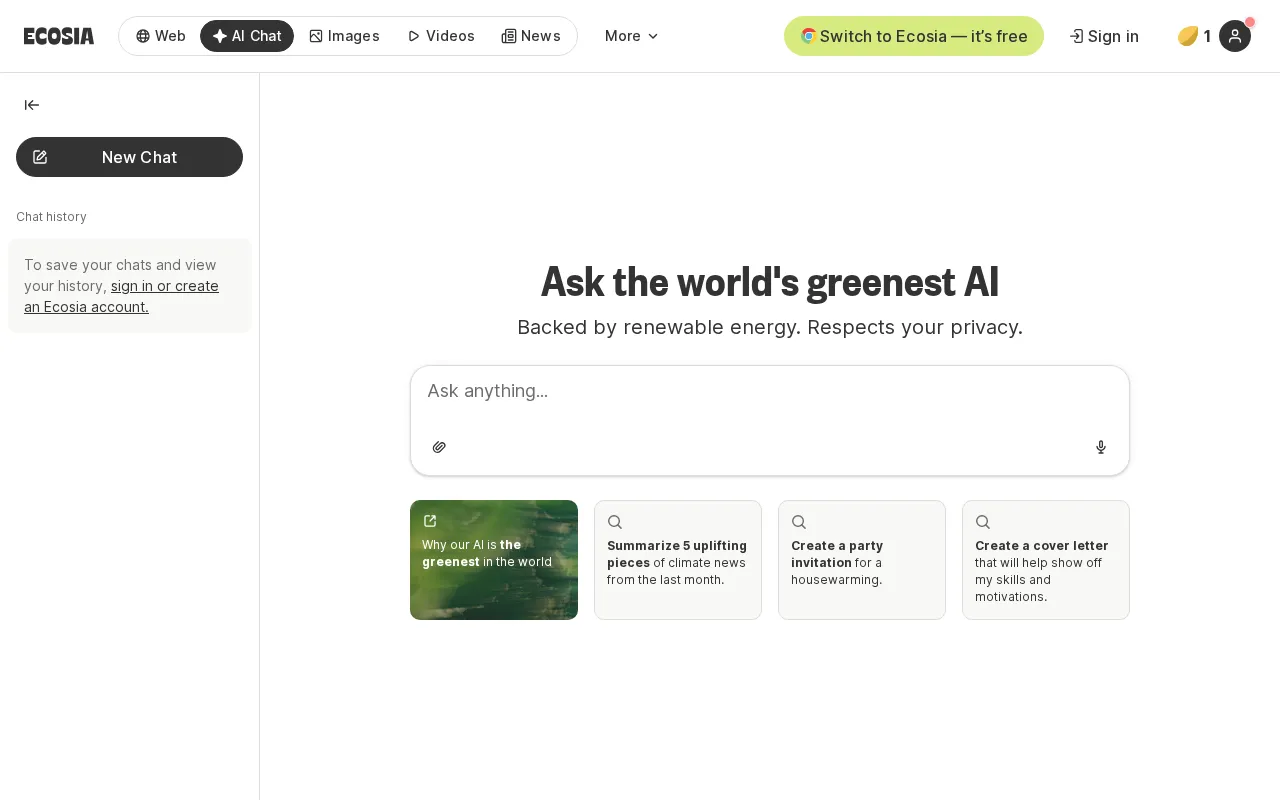
Task: Start a New Chat
Action: pos(129,157)
